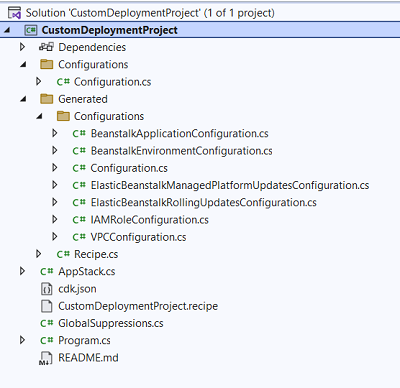400x388 pixels.
Task: Click the C# icon beside GlobalSuppressions.cs
Action: point(47,323)
